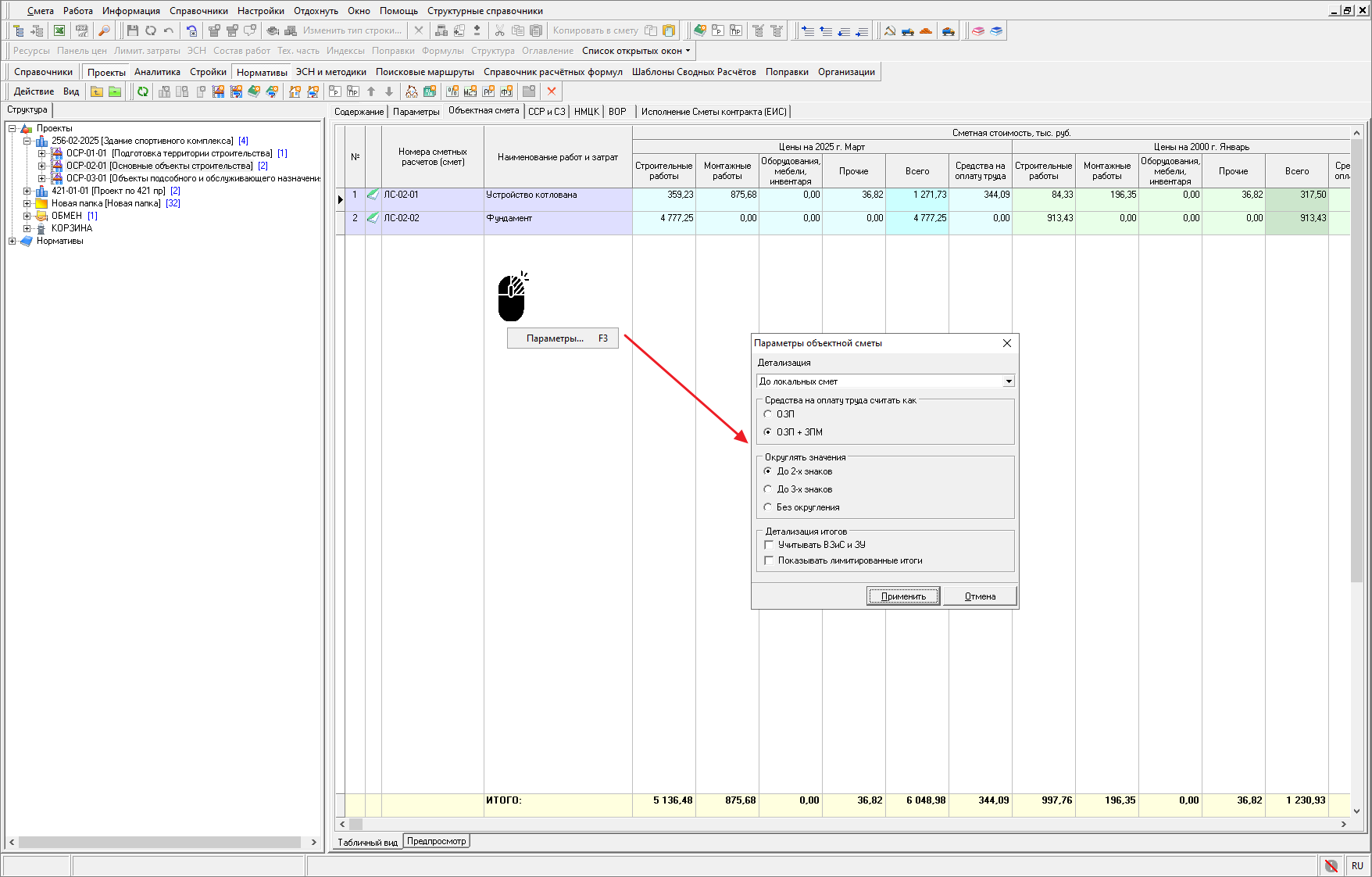Click the red X delete icon
The width and height of the screenshot is (1372, 877).
(x=552, y=91)
